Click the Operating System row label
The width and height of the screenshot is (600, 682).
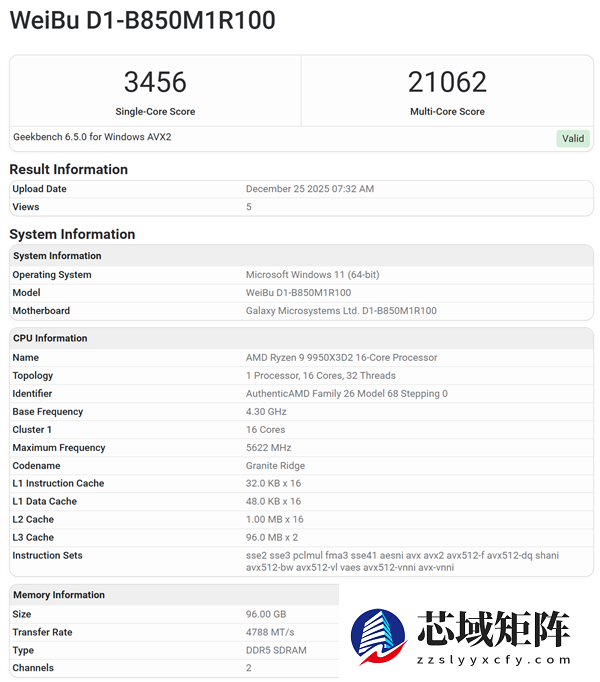52,275
